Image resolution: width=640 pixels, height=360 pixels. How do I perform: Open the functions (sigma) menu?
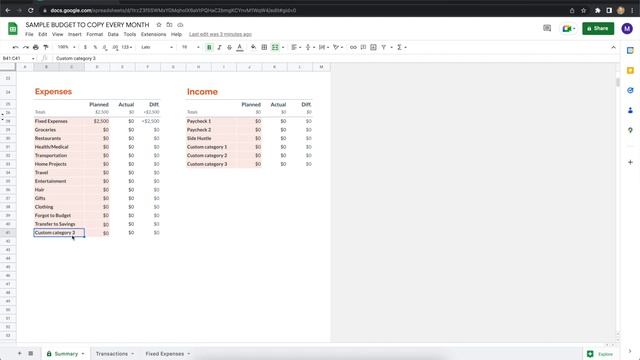click(x=402, y=47)
